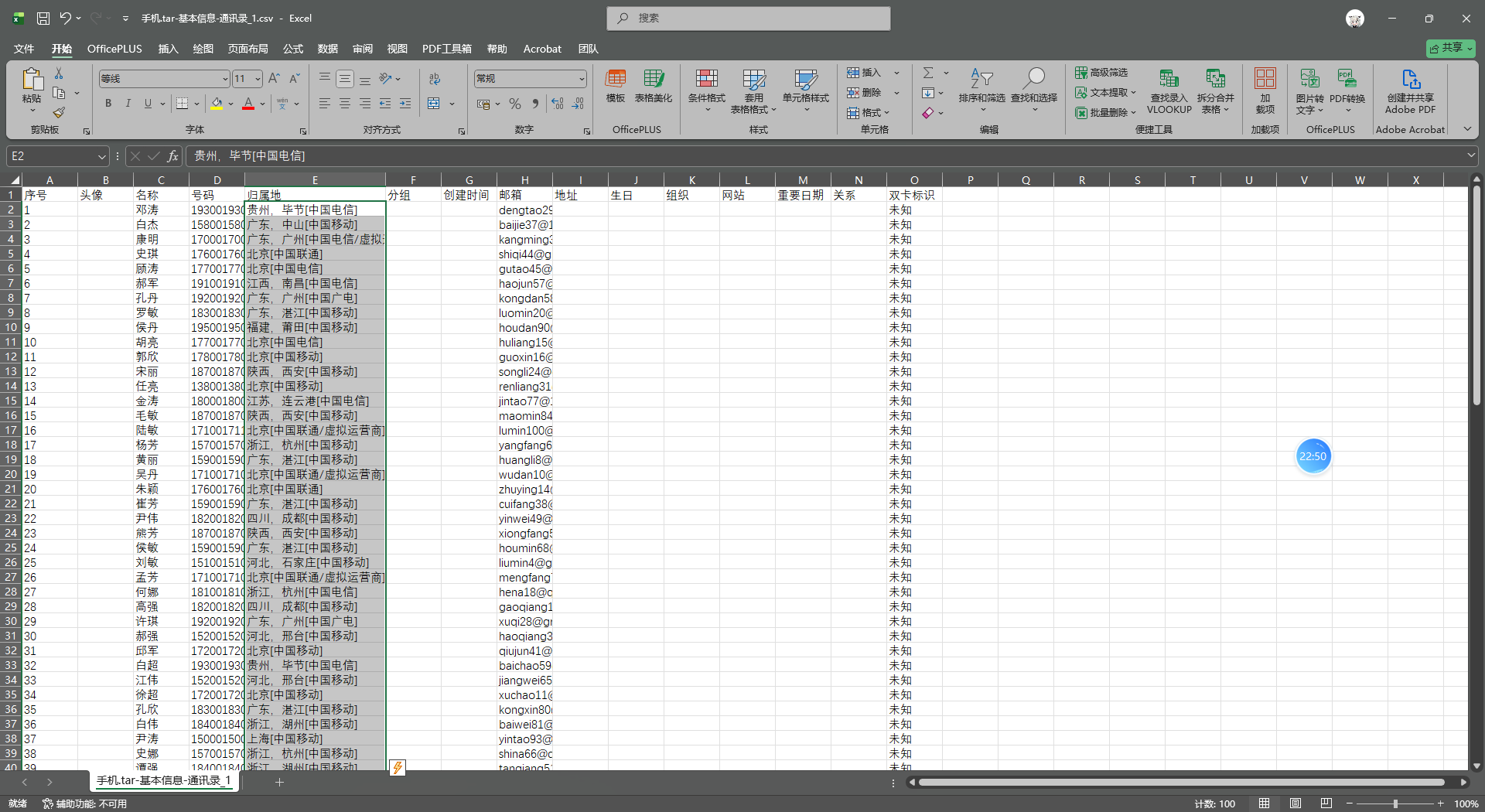
Task: Click the AutoSum sigma icon
Action: click(928, 72)
